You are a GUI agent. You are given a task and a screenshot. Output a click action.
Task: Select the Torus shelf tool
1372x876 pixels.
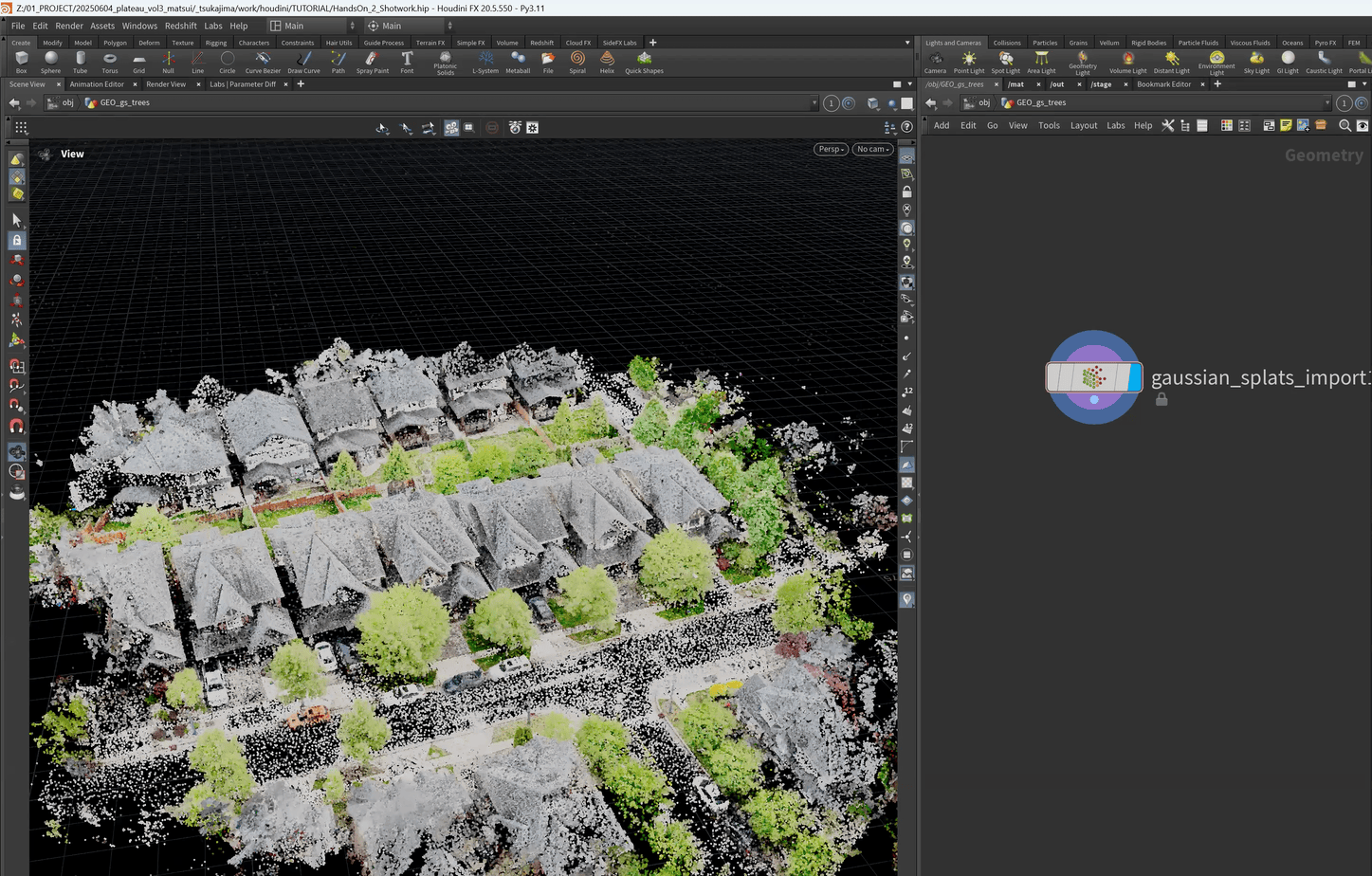click(x=110, y=62)
